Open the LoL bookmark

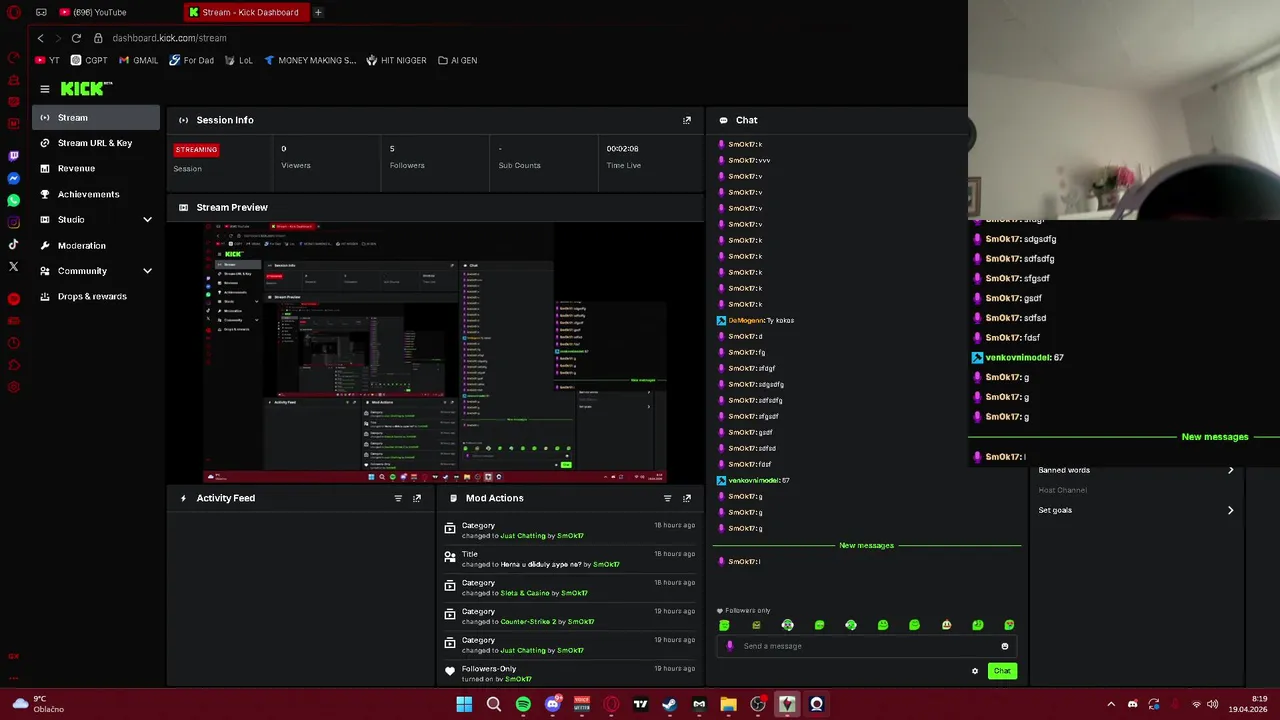pyautogui.click(x=238, y=60)
